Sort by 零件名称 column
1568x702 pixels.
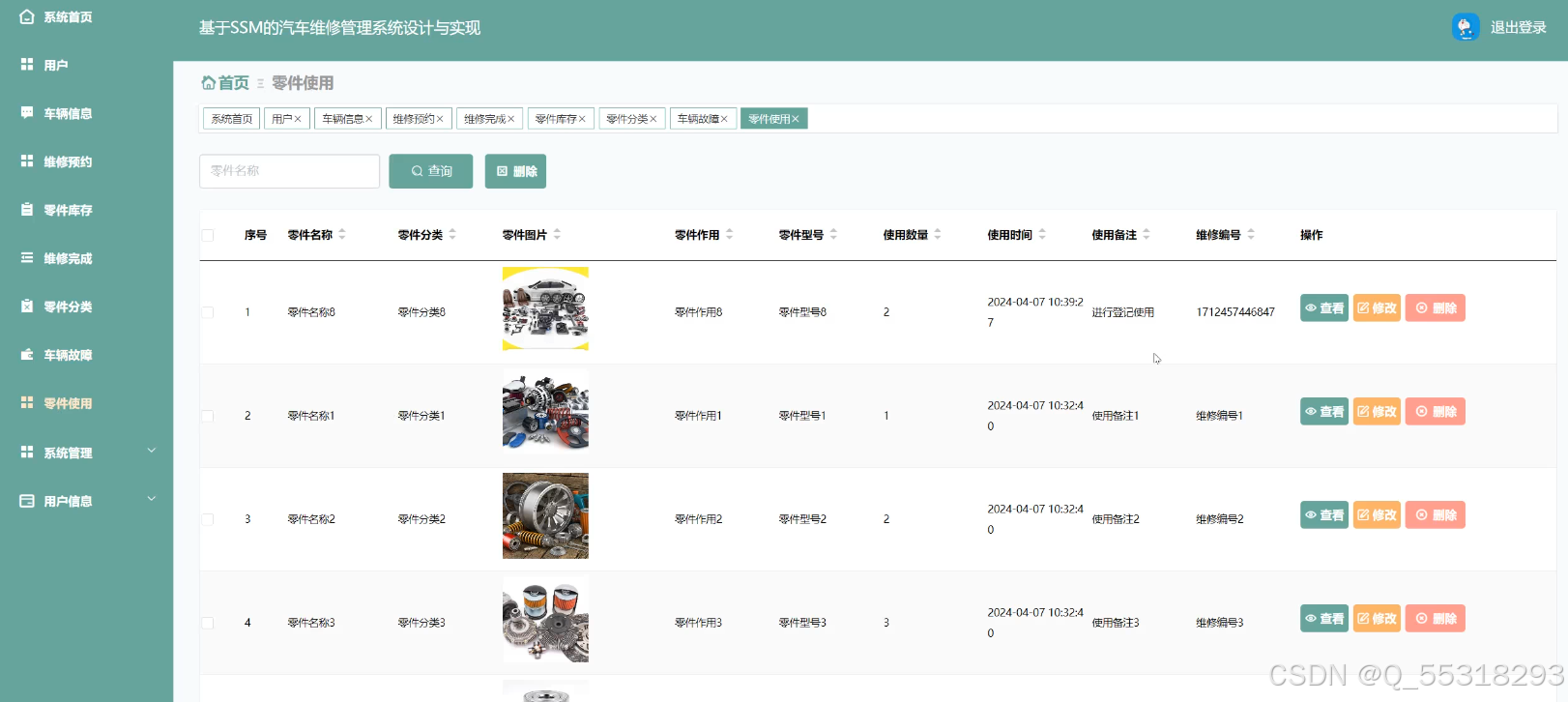click(342, 235)
